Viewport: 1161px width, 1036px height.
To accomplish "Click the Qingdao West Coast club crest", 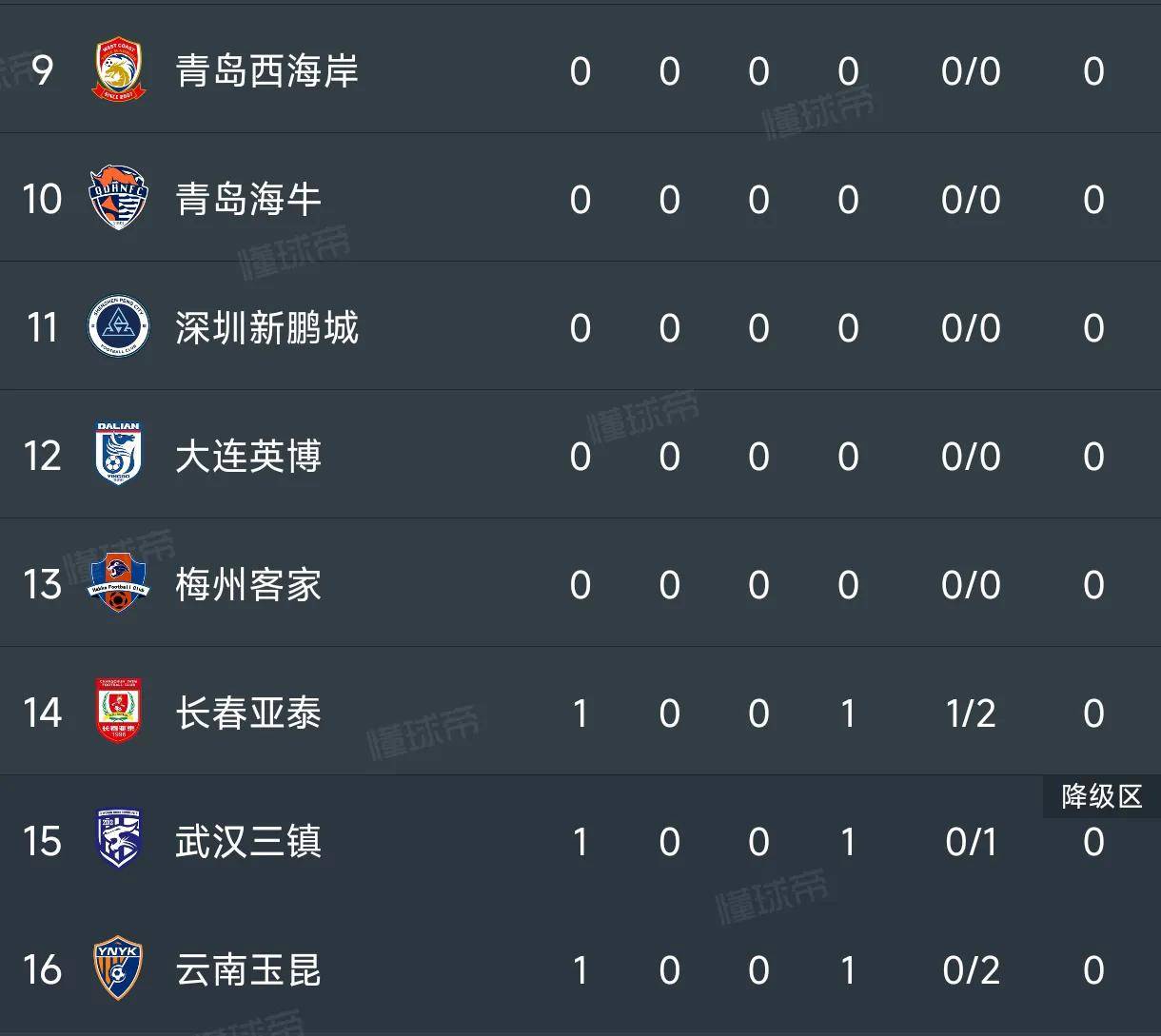I will click(x=119, y=70).
